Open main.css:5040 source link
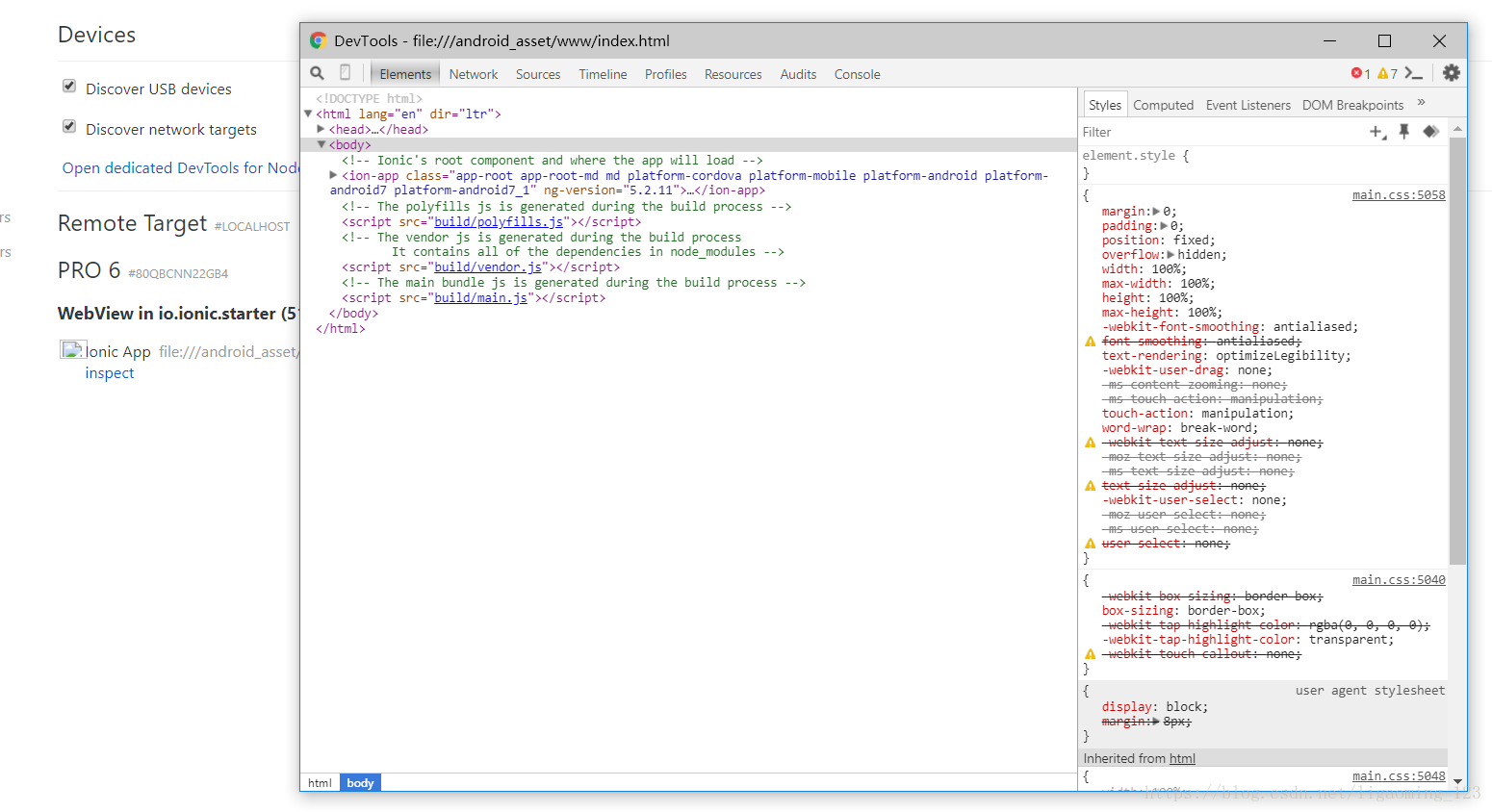This screenshot has width=1492, height=812. (1399, 580)
